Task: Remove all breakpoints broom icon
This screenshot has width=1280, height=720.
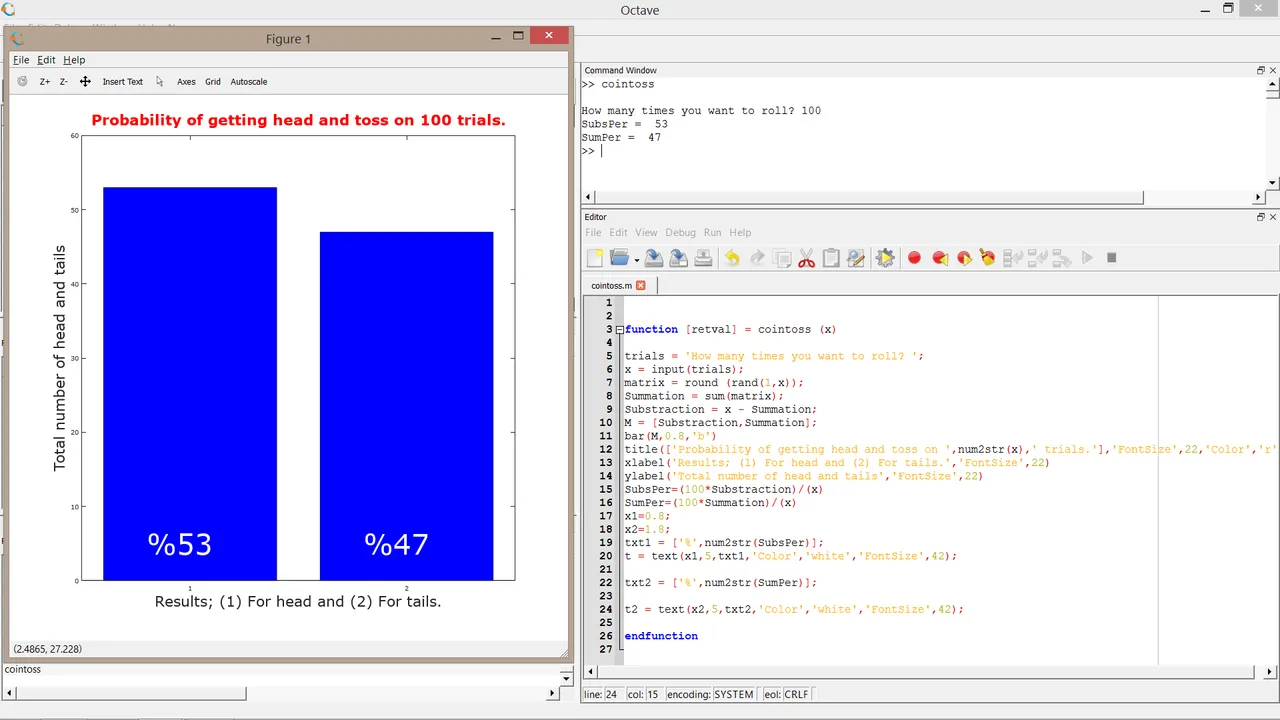Action: [988, 258]
